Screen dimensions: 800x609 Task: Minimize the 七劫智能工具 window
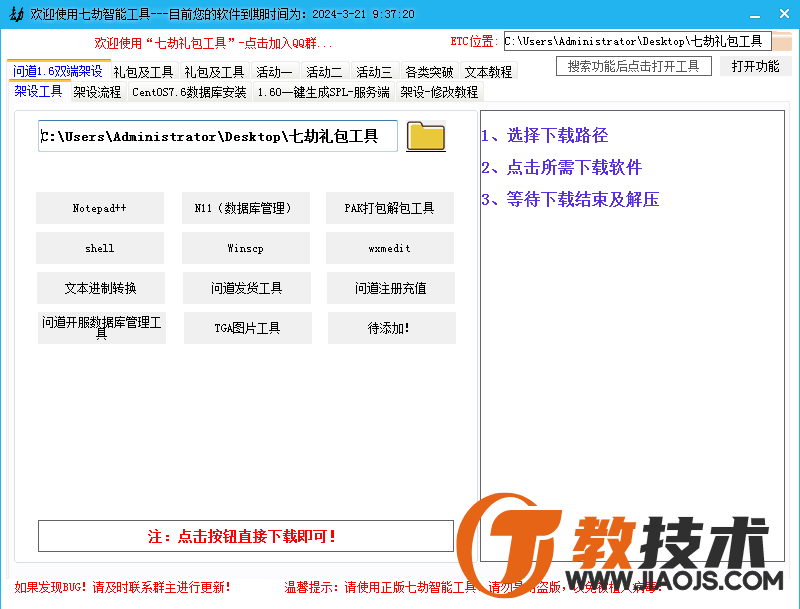[x=755, y=14]
